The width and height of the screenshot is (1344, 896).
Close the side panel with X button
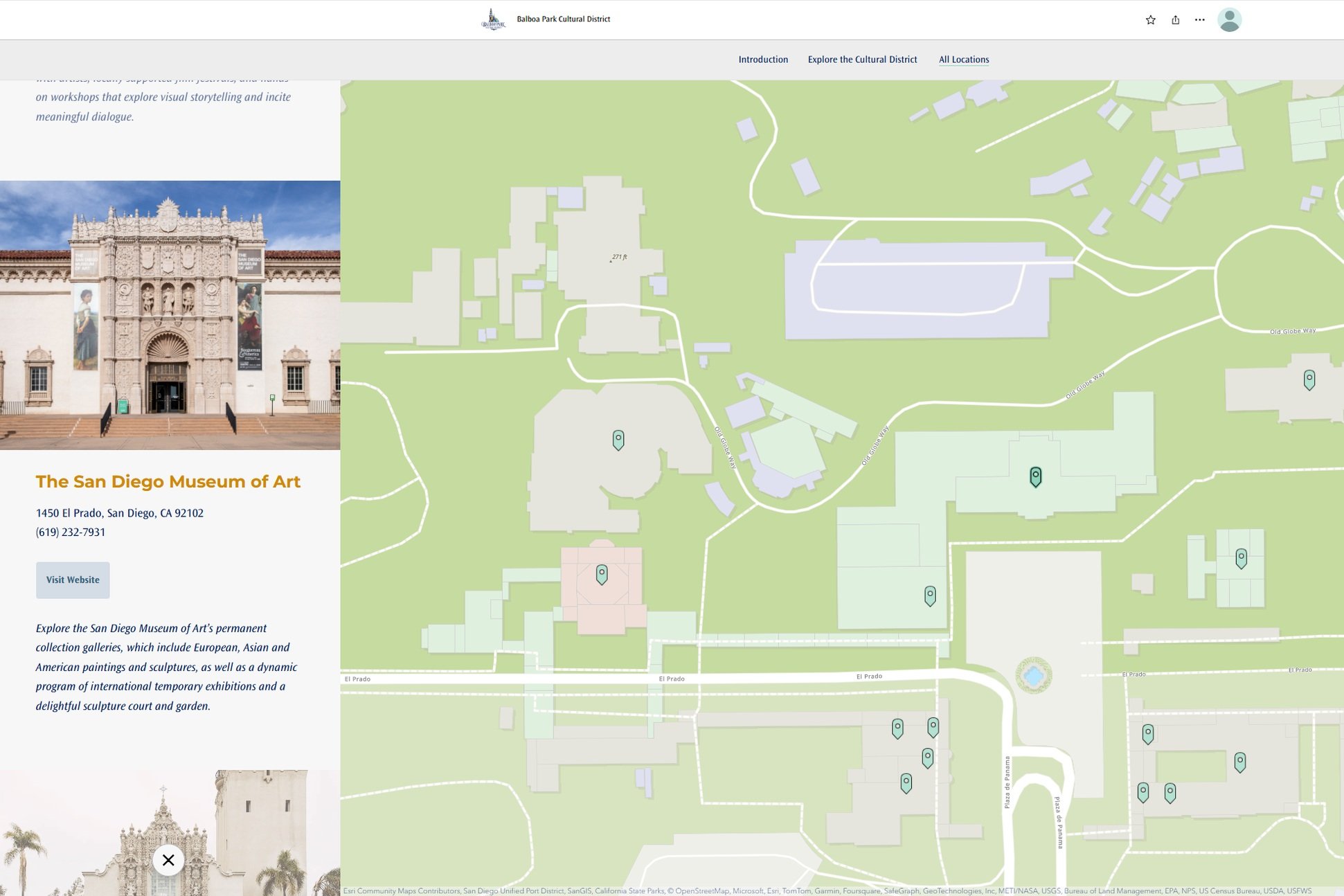pos(168,860)
